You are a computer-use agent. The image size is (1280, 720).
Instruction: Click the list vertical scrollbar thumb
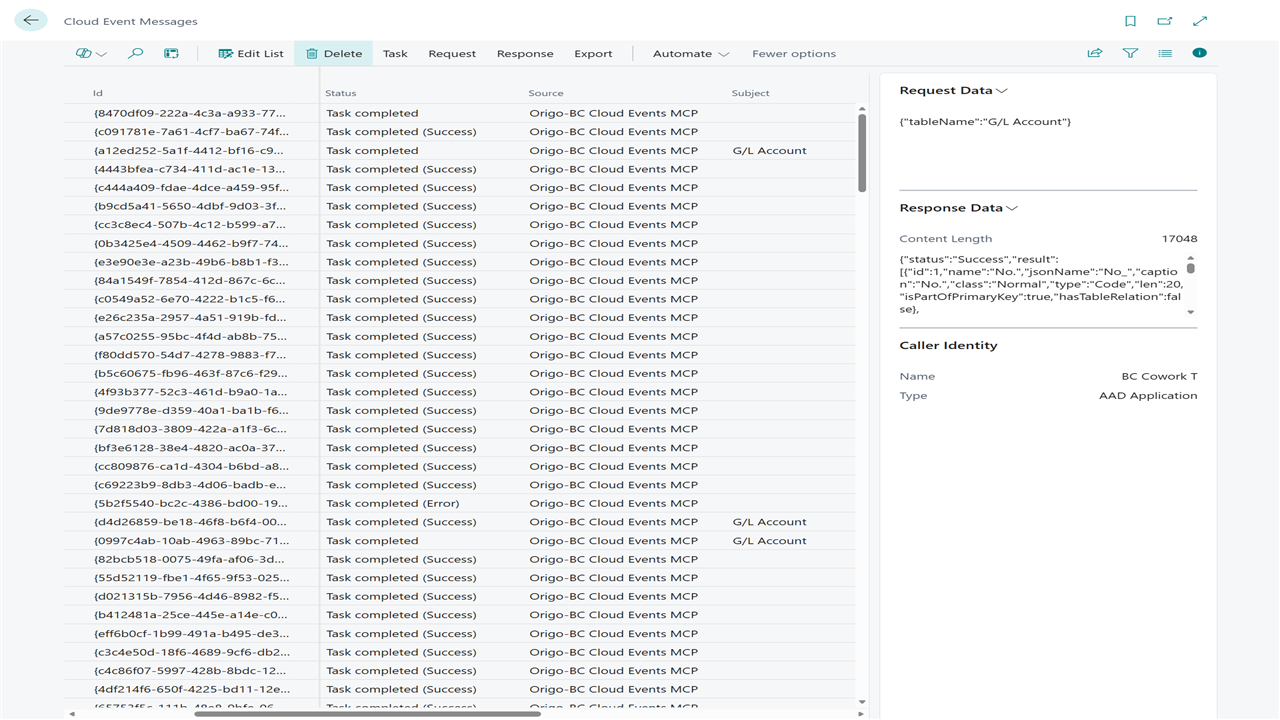(862, 152)
